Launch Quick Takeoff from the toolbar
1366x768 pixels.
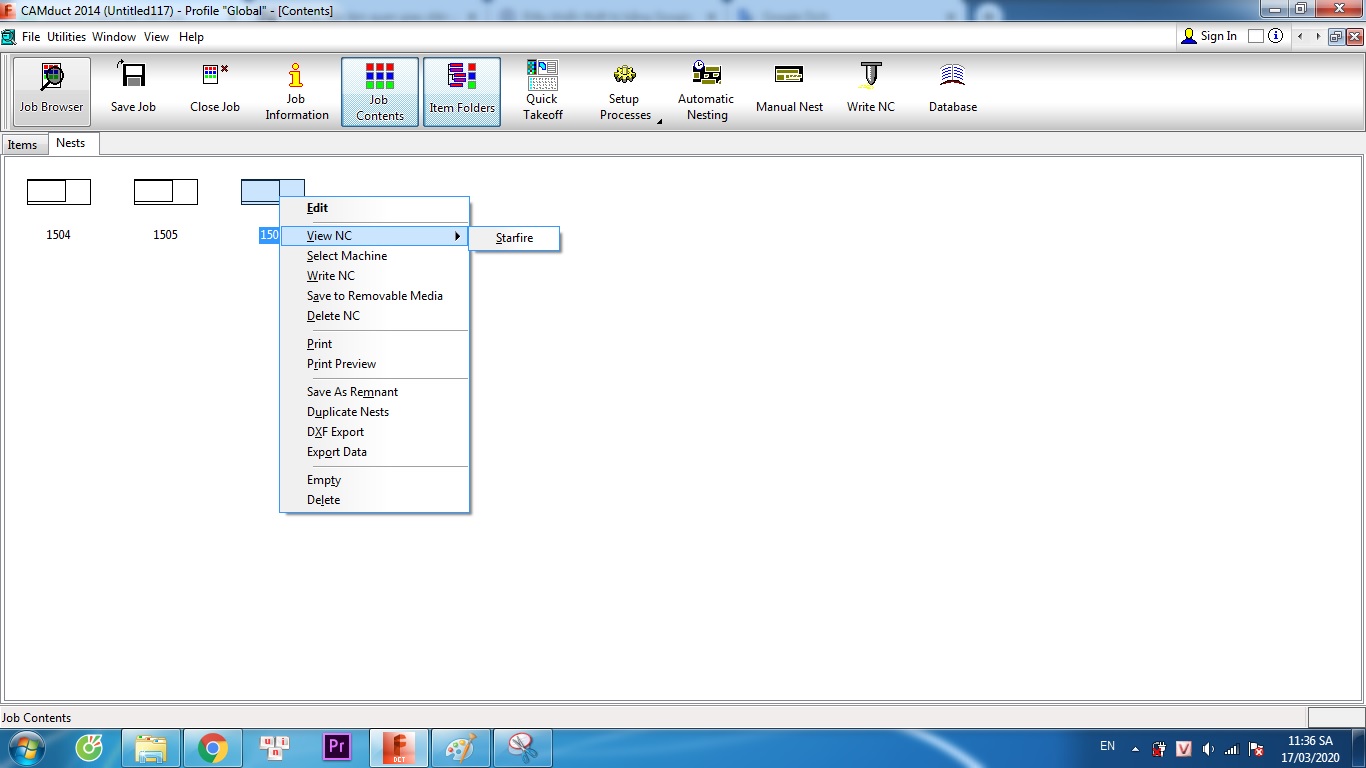(543, 91)
